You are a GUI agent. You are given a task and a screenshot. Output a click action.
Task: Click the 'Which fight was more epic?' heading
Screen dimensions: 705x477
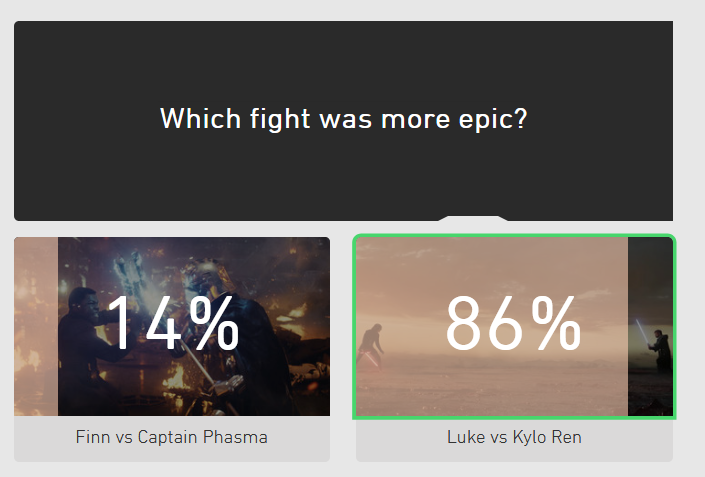(344, 119)
